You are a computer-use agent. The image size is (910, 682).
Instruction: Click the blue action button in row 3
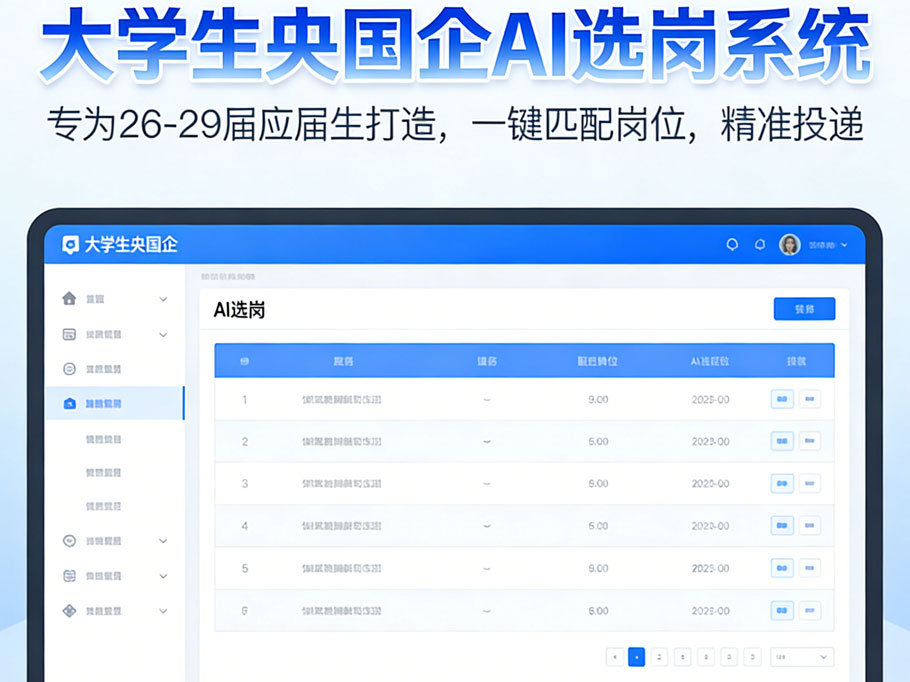(x=782, y=483)
